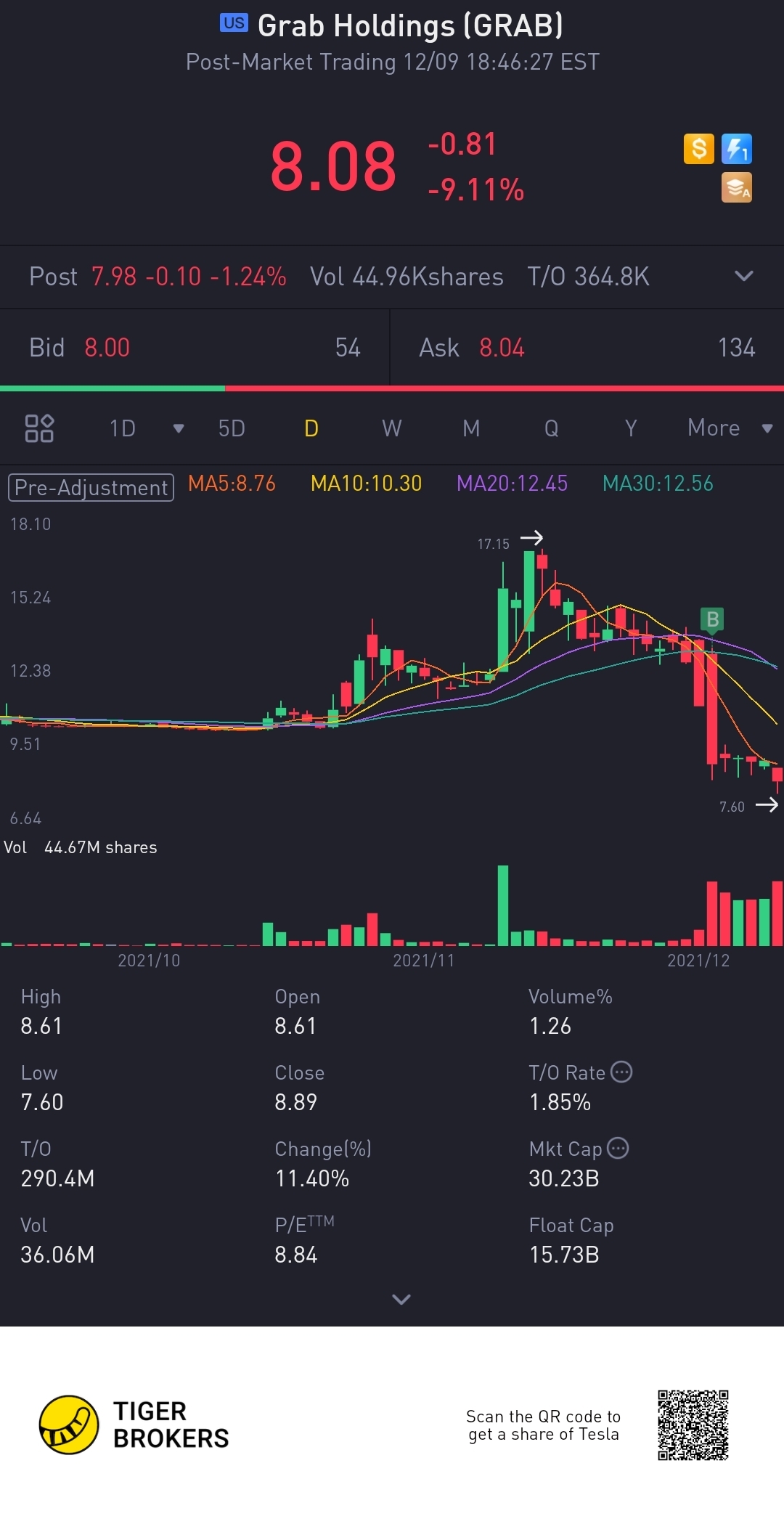Select the D daily chart tab

tap(311, 428)
